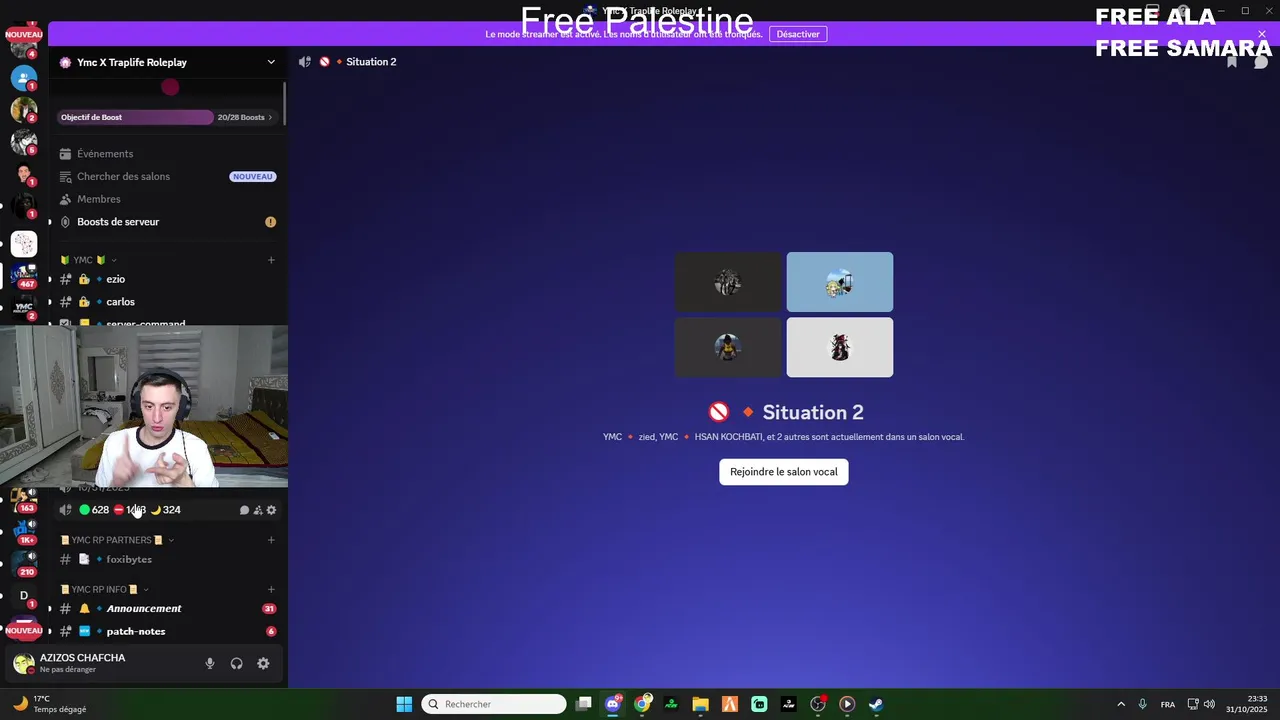
Task: Open Task View on the taskbar
Action: pyautogui.click(x=584, y=704)
